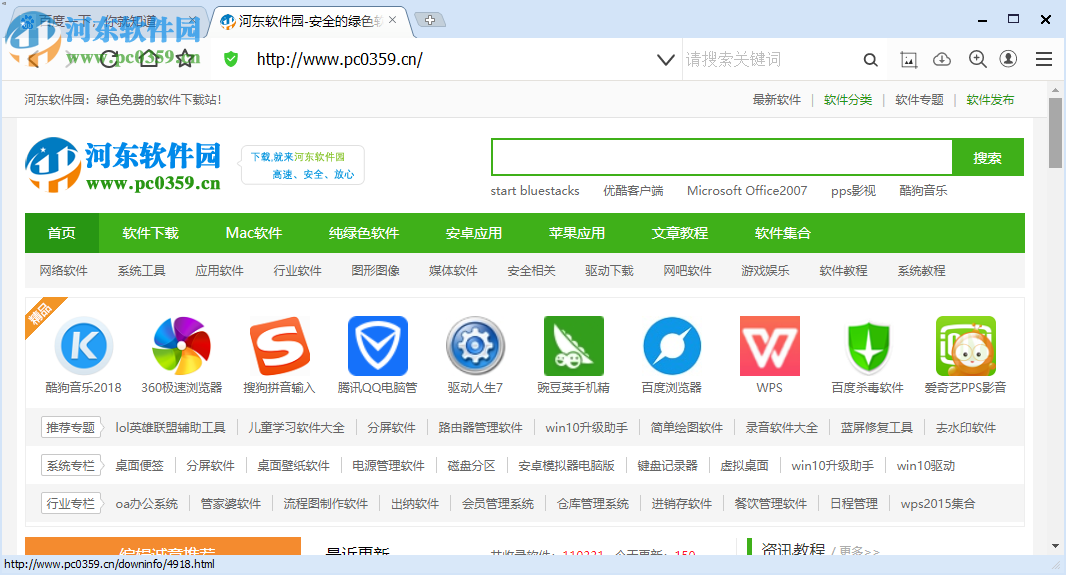Click the 酷狗音乐 hot search link
Viewport: 1066px width, 575px height.
(x=923, y=191)
